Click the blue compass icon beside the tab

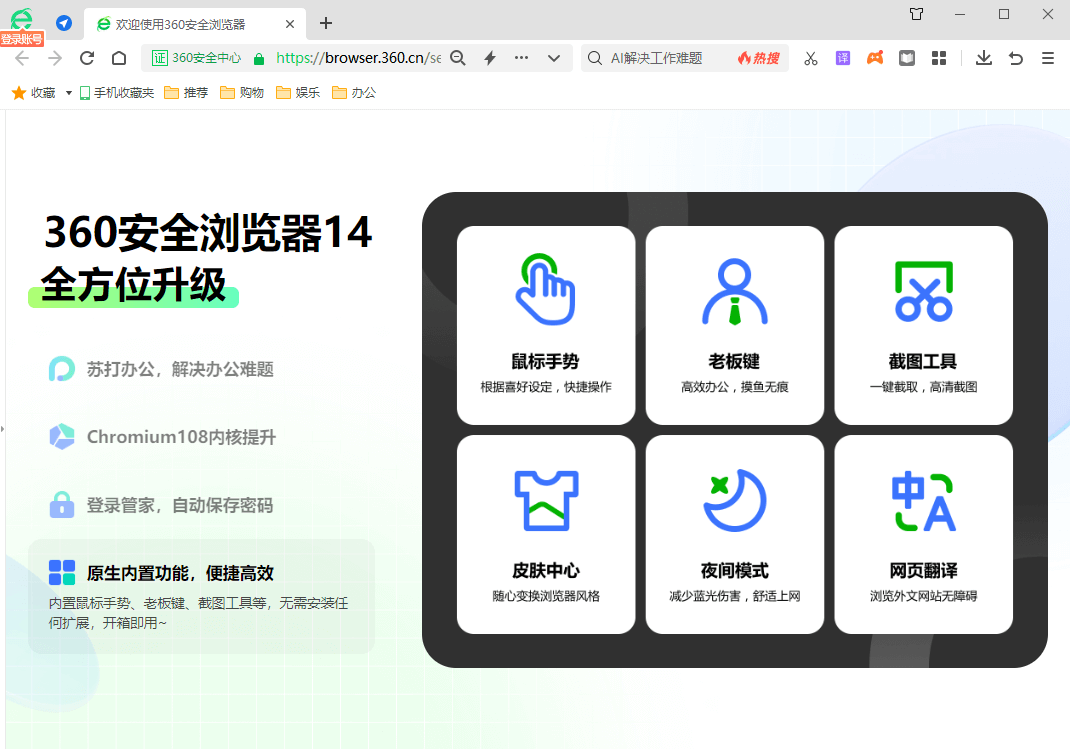pos(64,23)
